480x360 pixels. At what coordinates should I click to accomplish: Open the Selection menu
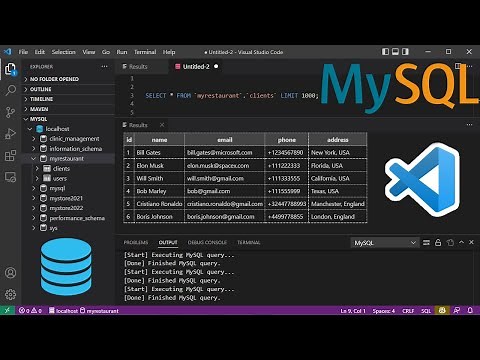pyautogui.click(x=64, y=52)
